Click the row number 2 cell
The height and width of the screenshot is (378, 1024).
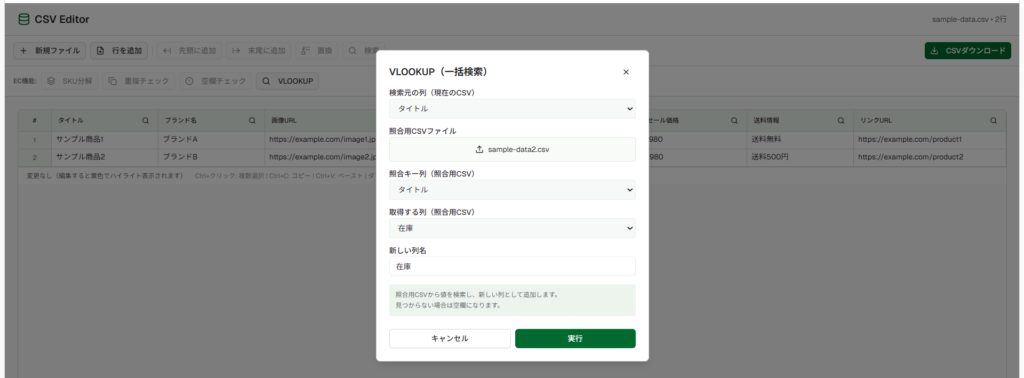pos(35,157)
